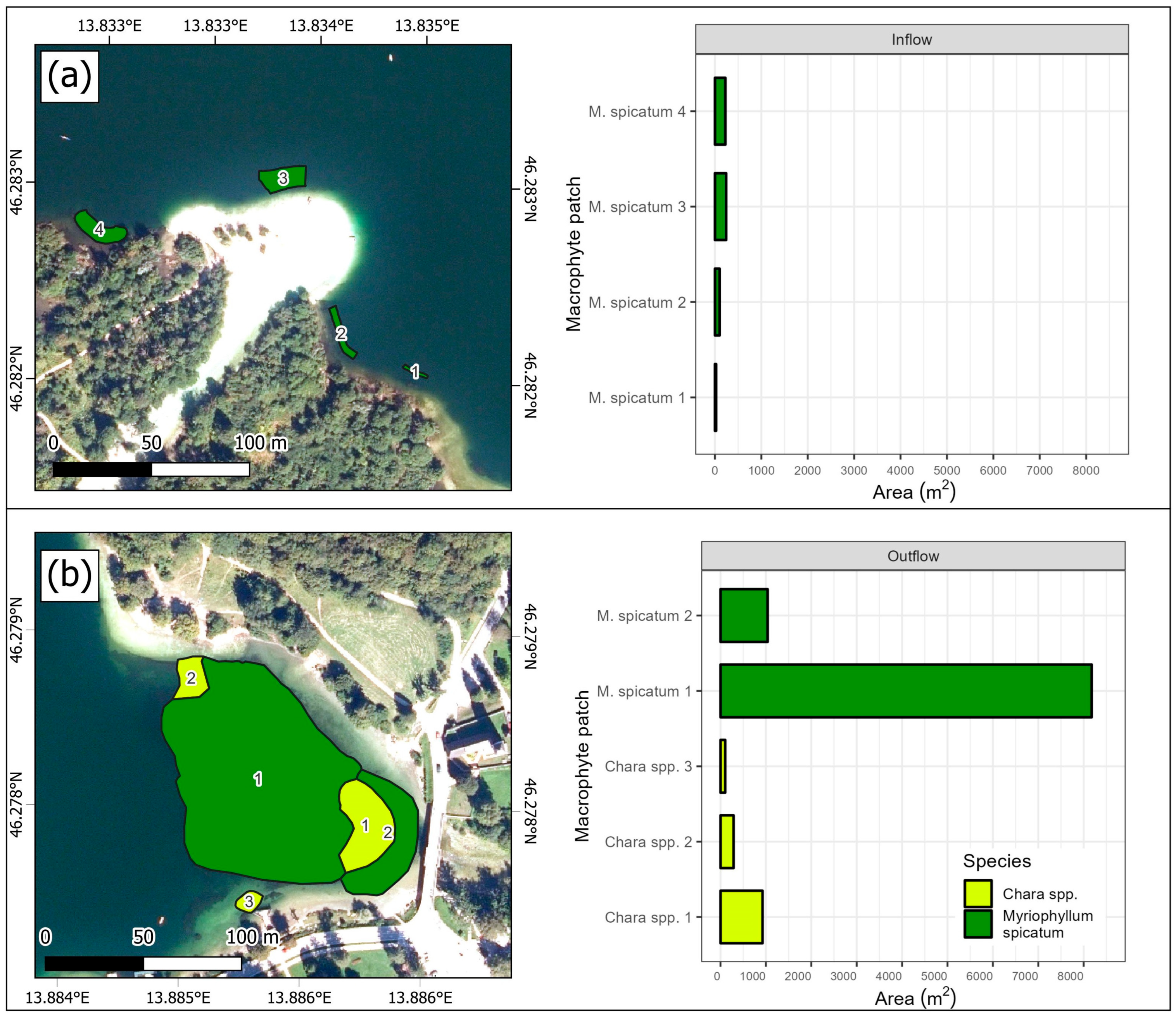Select the Outflow panel header
This screenshot has height=1015, width=1176.
pyautogui.click(x=913, y=556)
